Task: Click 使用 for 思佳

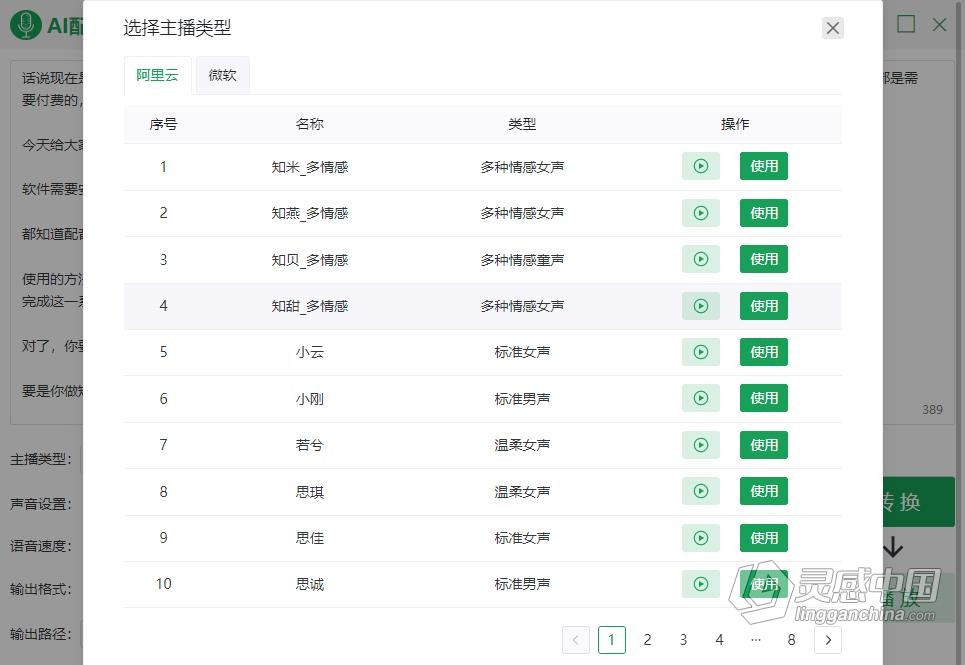Action: click(764, 538)
